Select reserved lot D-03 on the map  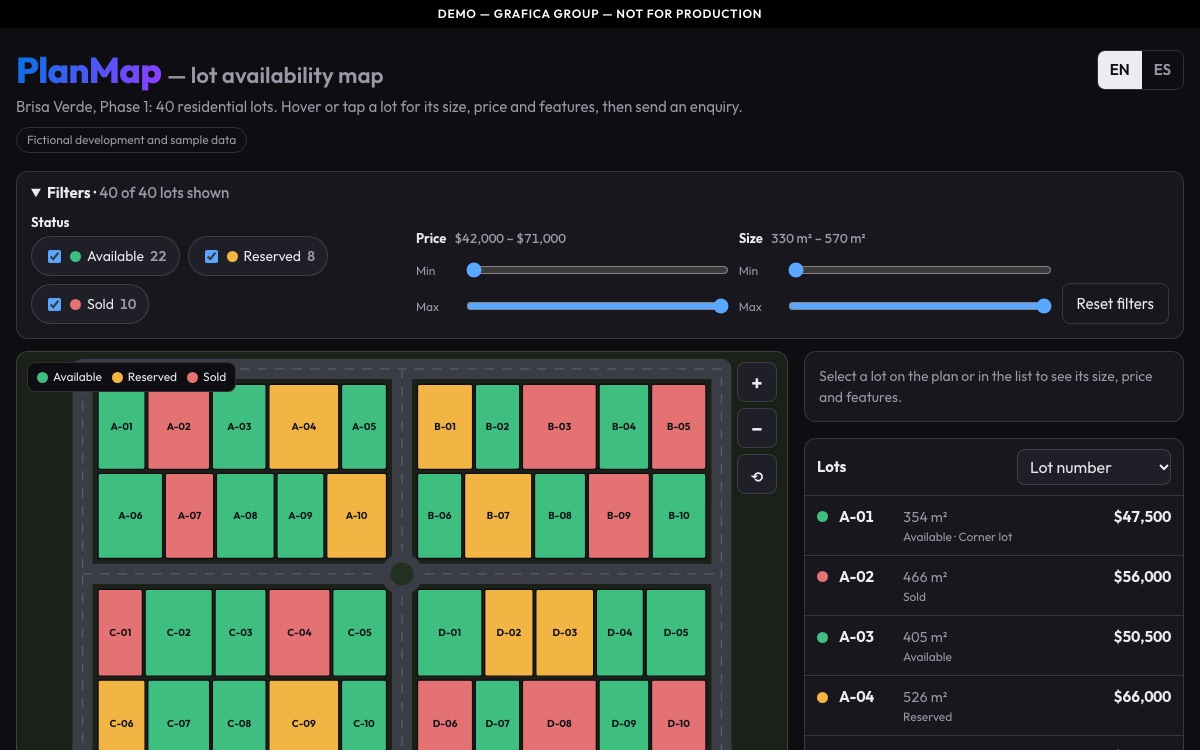pos(565,633)
